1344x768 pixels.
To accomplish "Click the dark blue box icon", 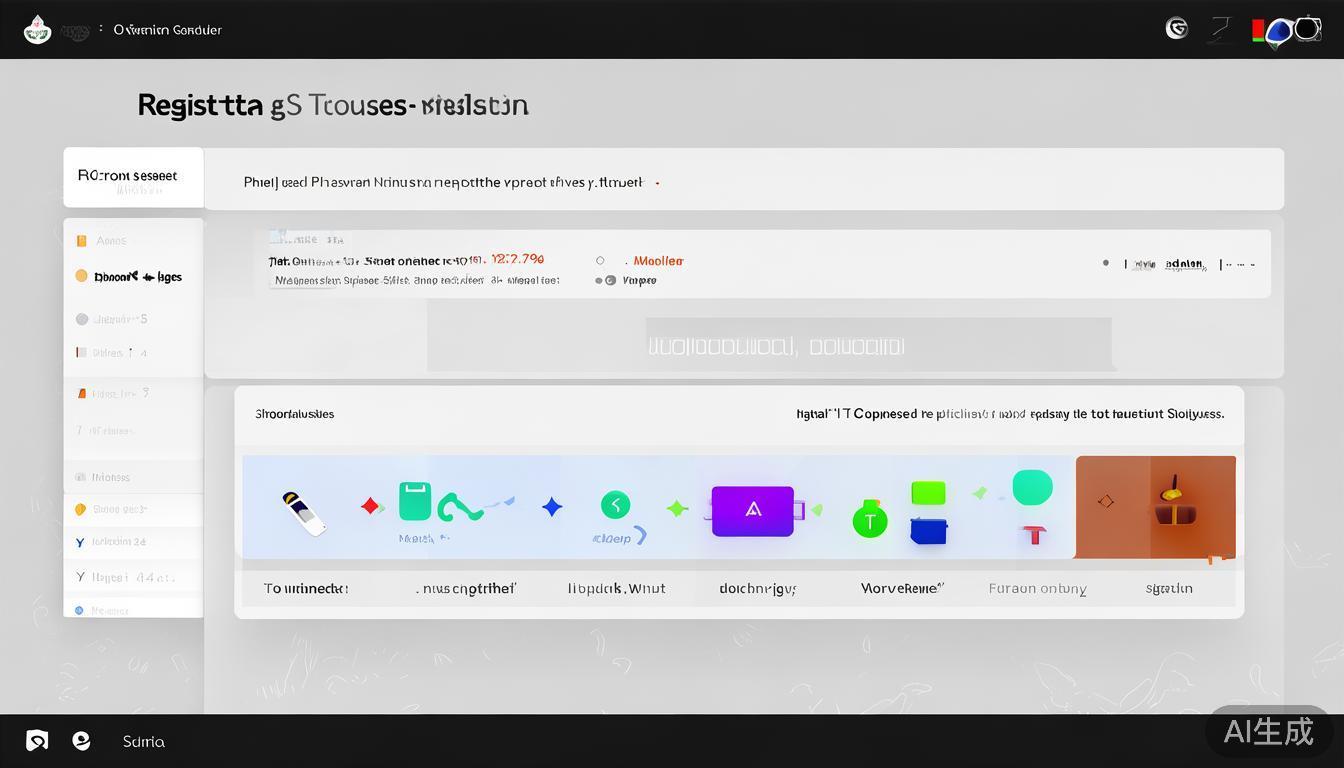I will [928, 531].
